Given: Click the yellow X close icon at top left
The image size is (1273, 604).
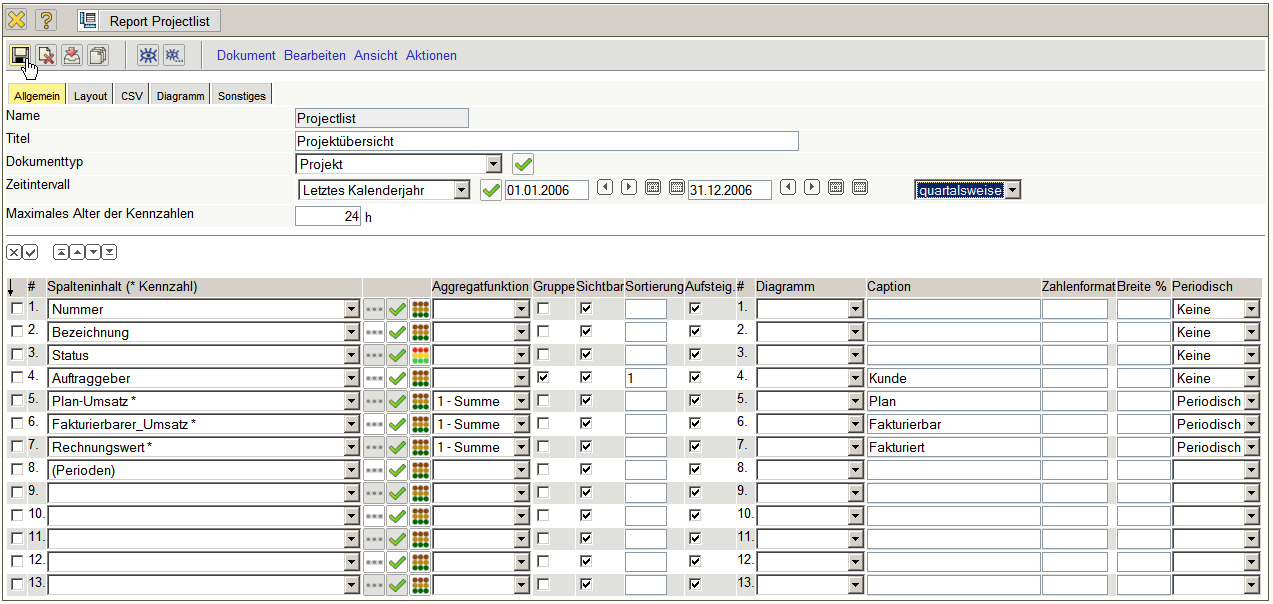Looking at the screenshot, I should click(x=17, y=20).
